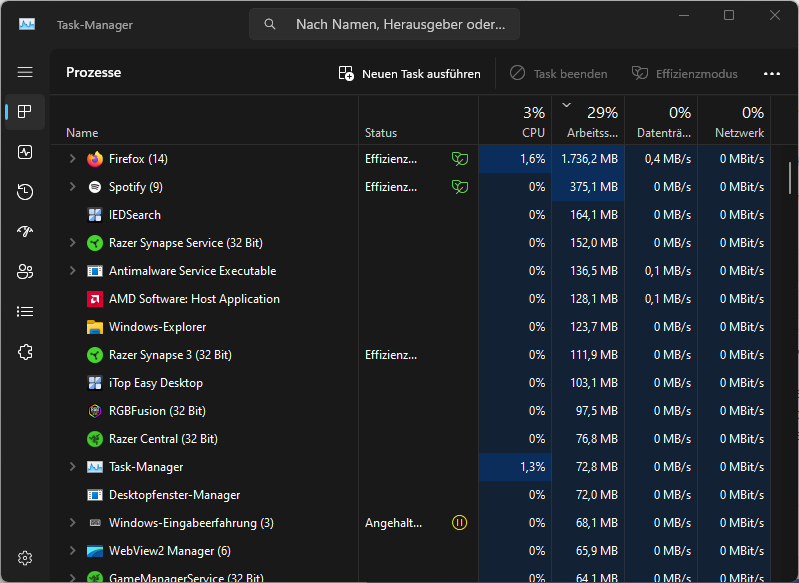Click the green efficiency leaf icon for Firefox
Screen dimensions: 799x583
pos(460,159)
